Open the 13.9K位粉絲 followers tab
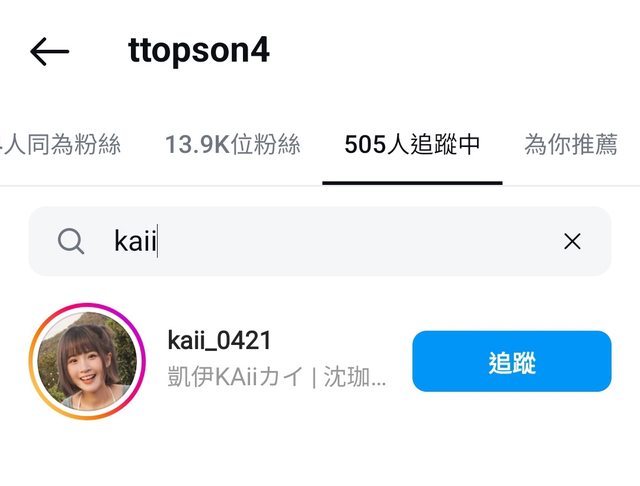Screen dimensions: 640x486 pyautogui.click(x=233, y=144)
